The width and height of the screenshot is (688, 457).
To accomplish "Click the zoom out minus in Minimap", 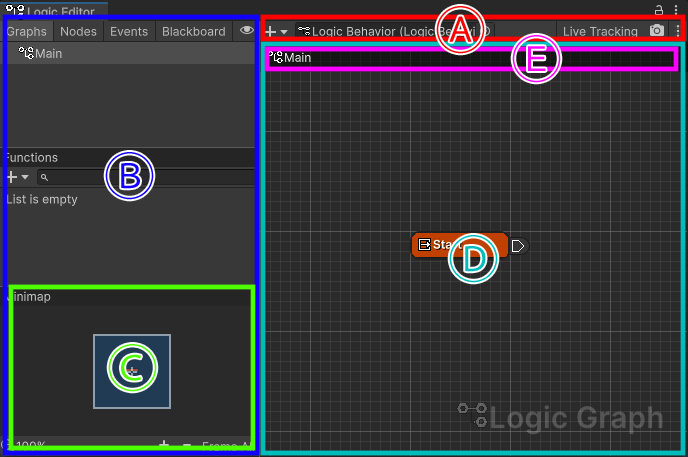I will click(186, 444).
